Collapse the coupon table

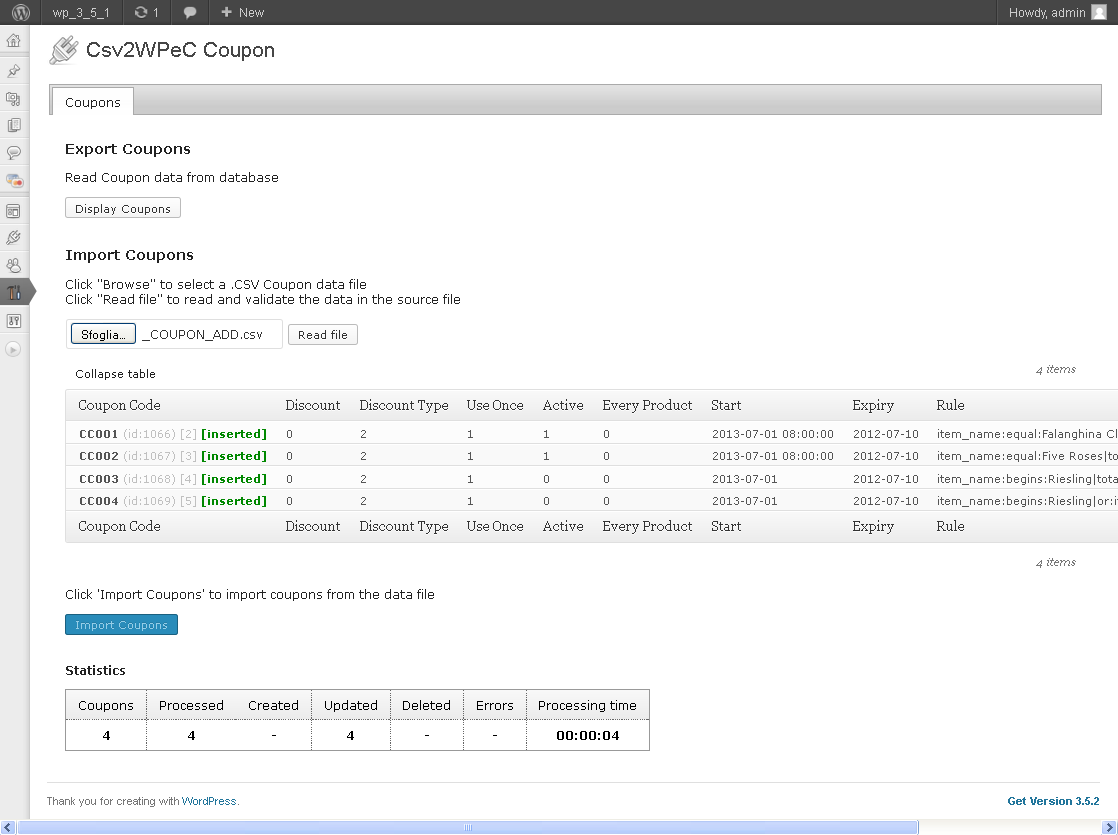coord(116,374)
